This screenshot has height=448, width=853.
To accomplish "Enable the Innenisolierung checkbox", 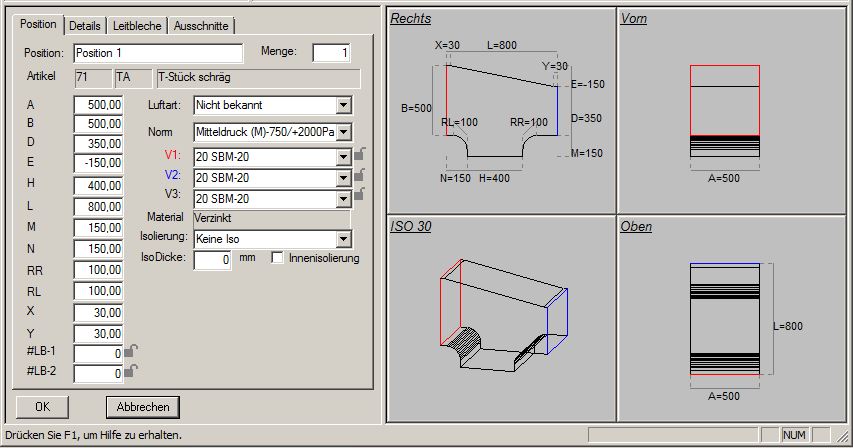I will (x=278, y=259).
